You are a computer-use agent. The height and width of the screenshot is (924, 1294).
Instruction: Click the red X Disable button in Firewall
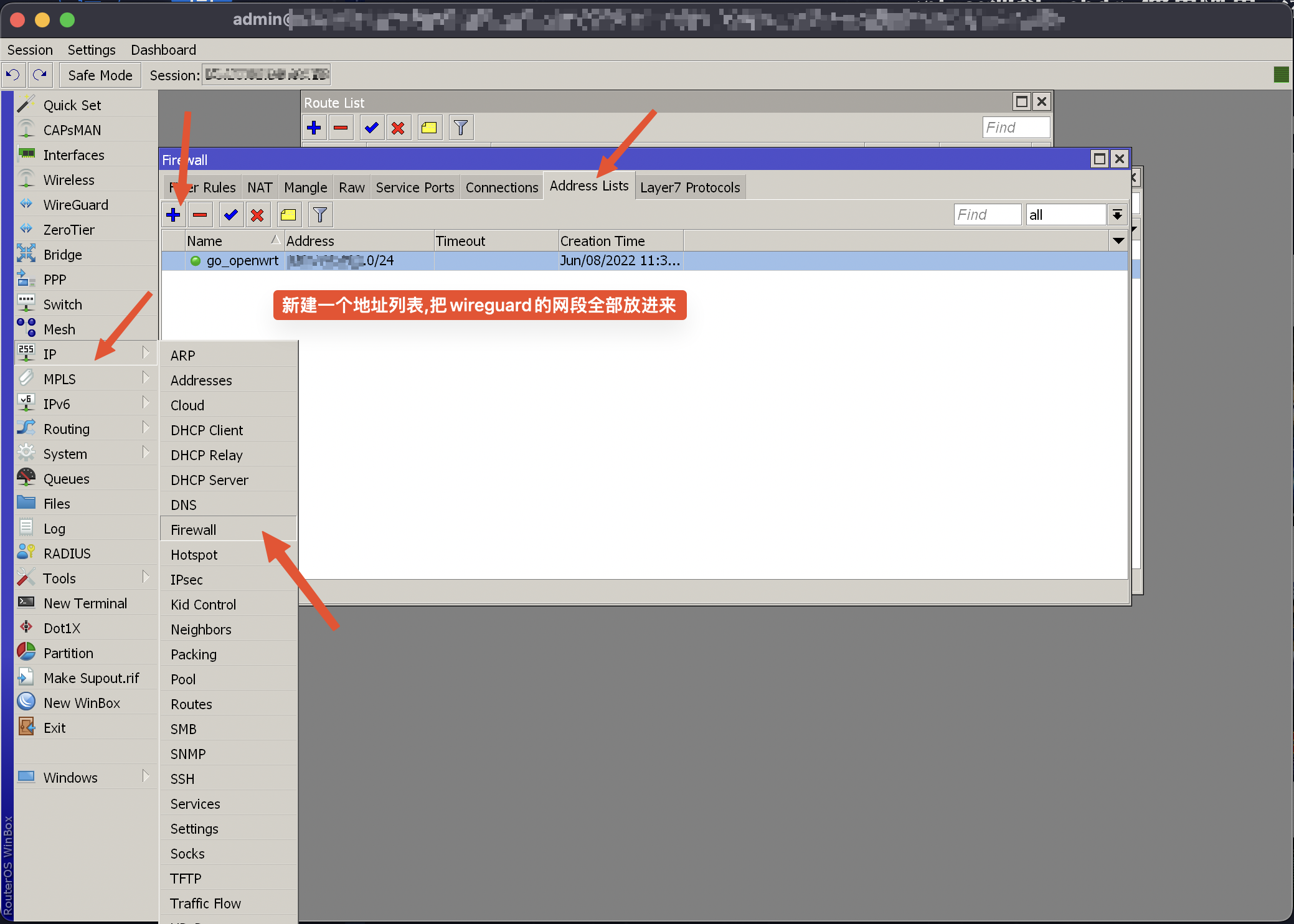point(257,215)
